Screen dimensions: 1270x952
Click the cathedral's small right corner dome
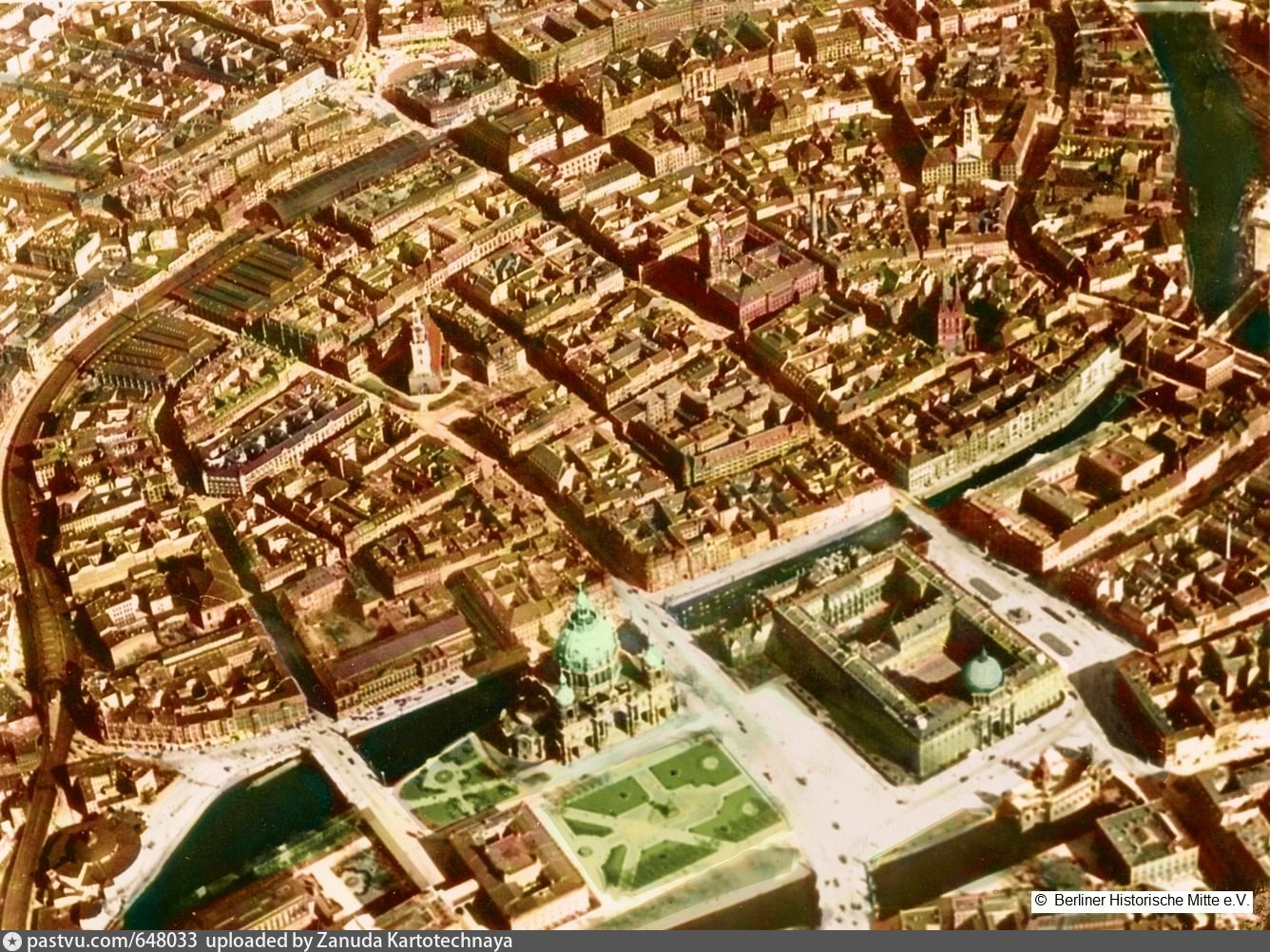point(653,657)
